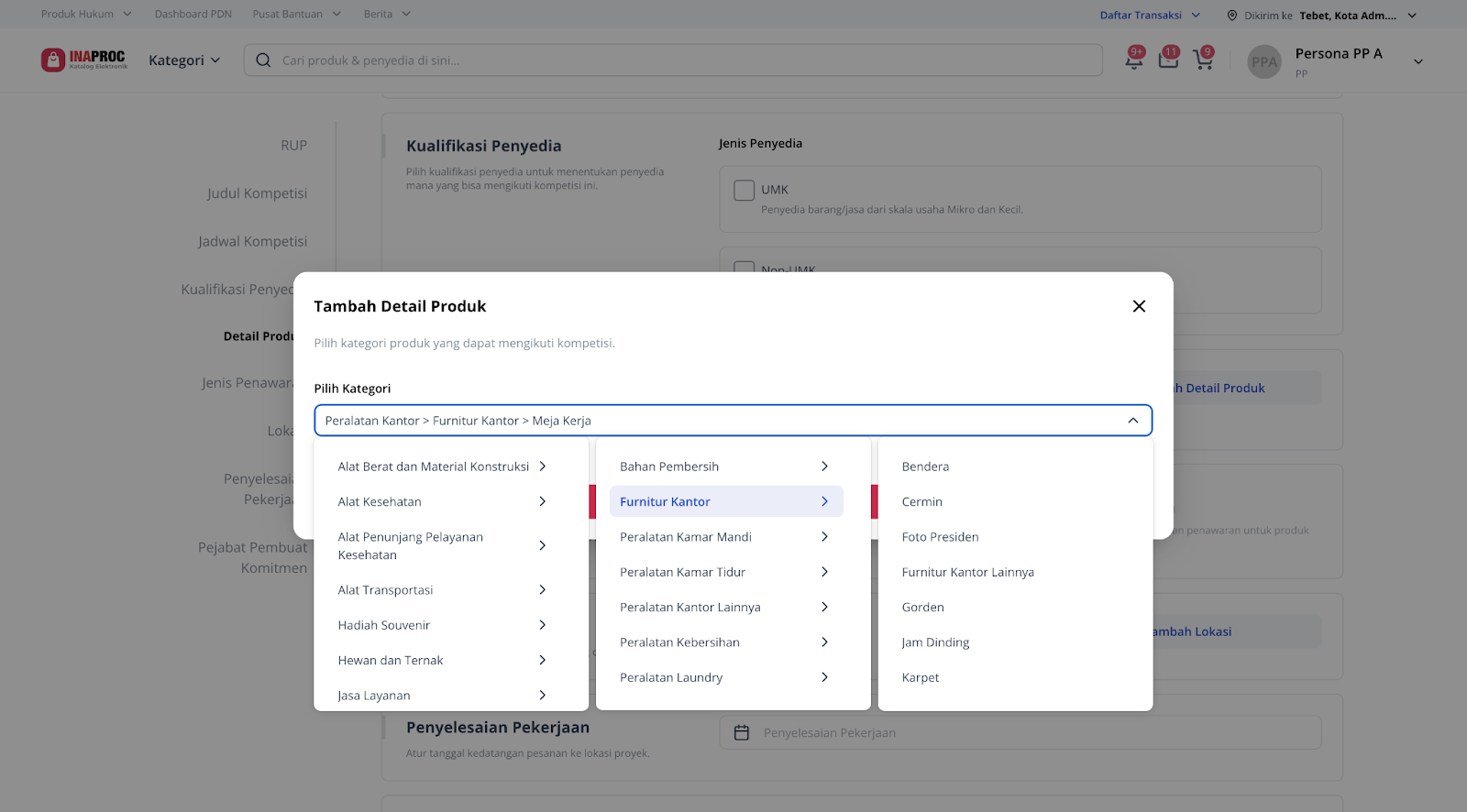Click the PPA profile avatar
Screen dimensions: 1467x812
point(1264,61)
